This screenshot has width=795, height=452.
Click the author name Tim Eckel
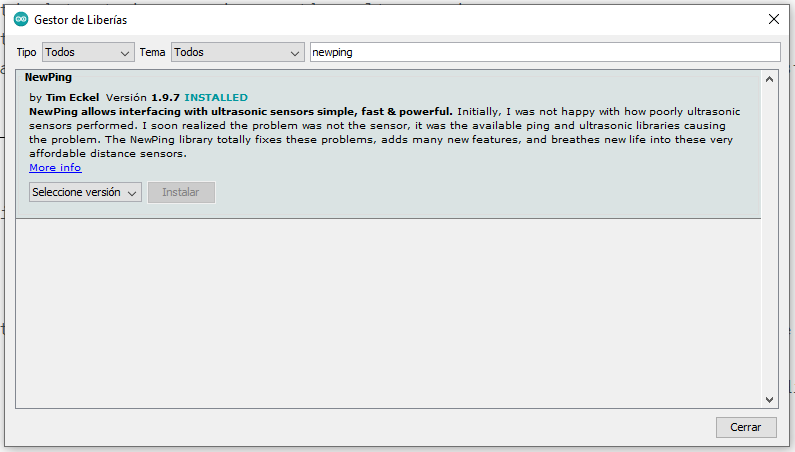click(72, 98)
